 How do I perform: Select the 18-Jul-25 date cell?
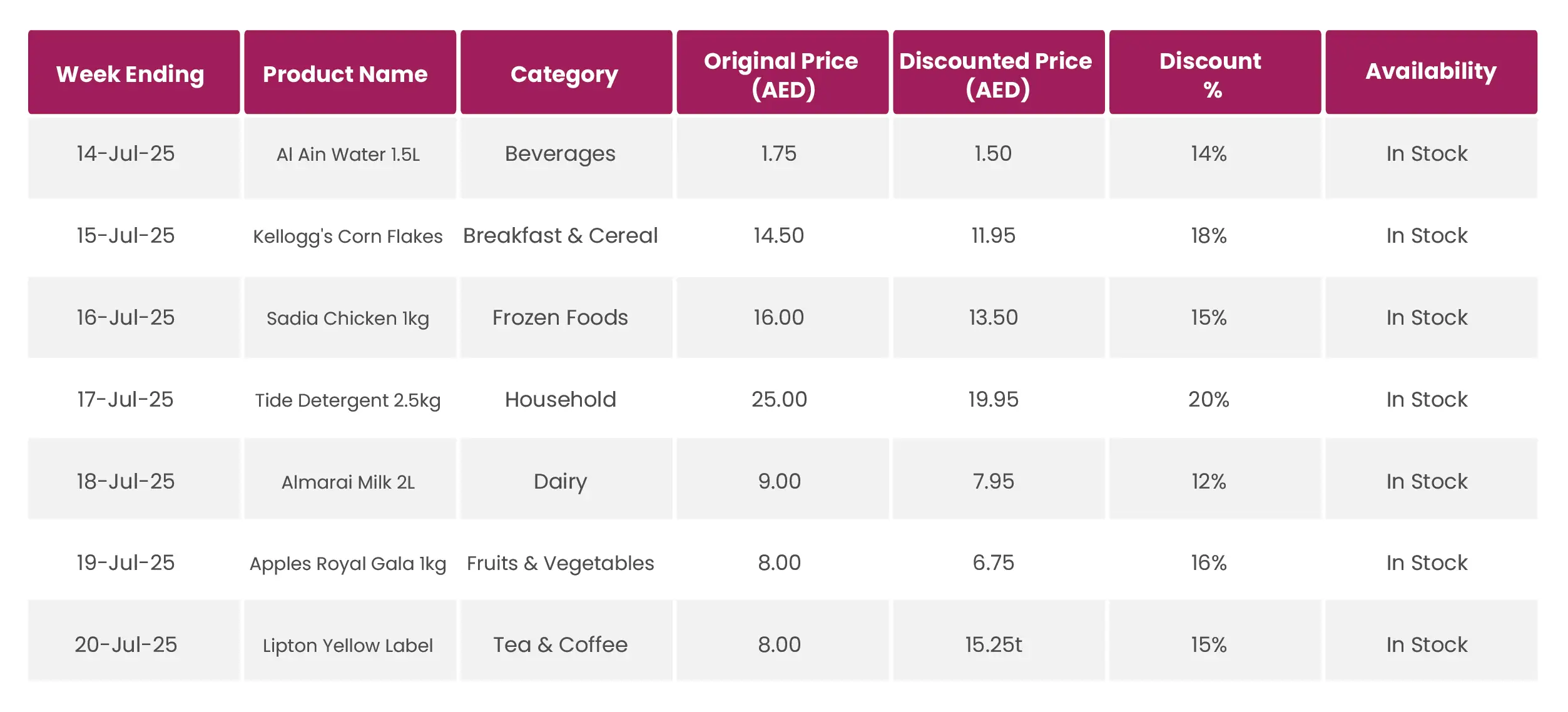(x=126, y=482)
